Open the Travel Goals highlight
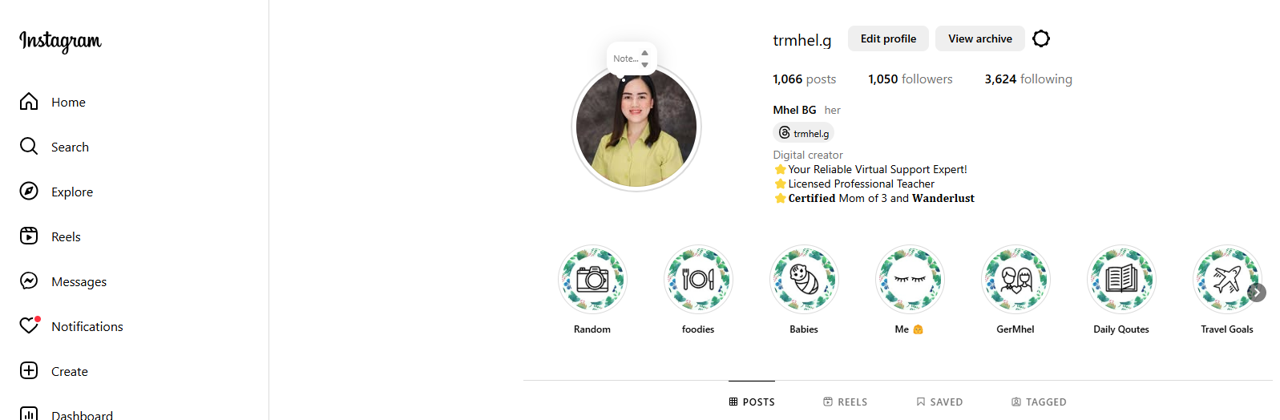 coord(1226,291)
